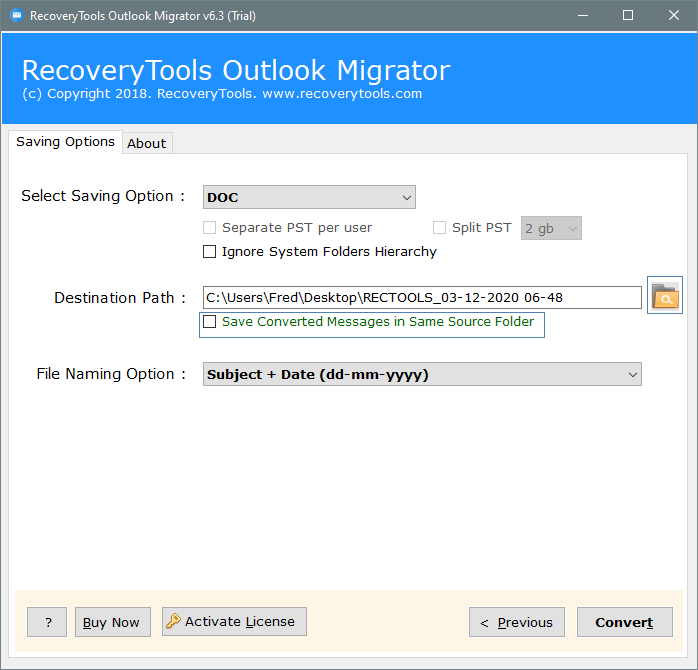Switch to the About tab
This screenshot has height=670, width=698.
[x=147, y=143]
